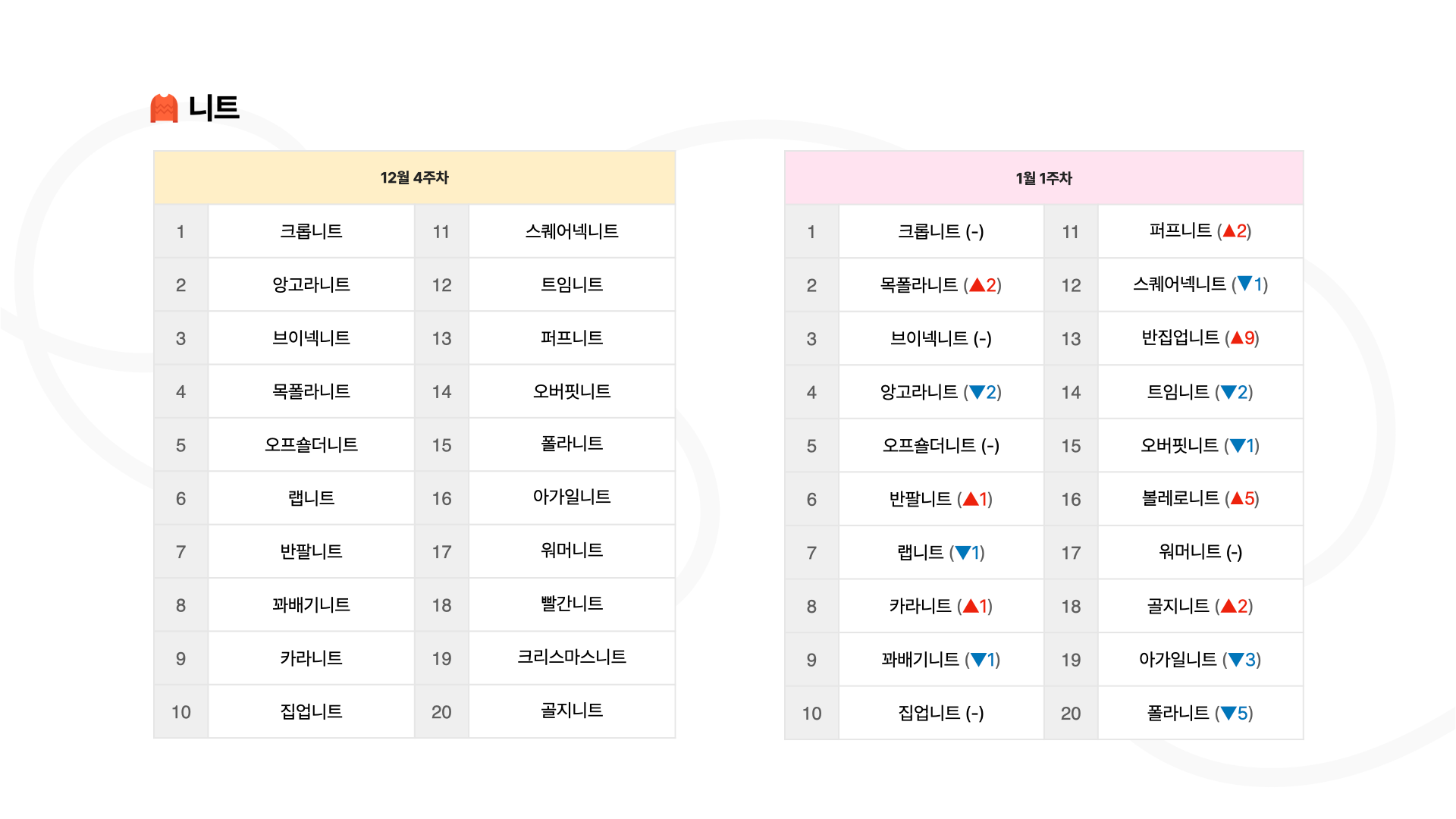Click the red up arrow beside 볼레로니트
The image size is (1456, 819).
(1237, 498)
